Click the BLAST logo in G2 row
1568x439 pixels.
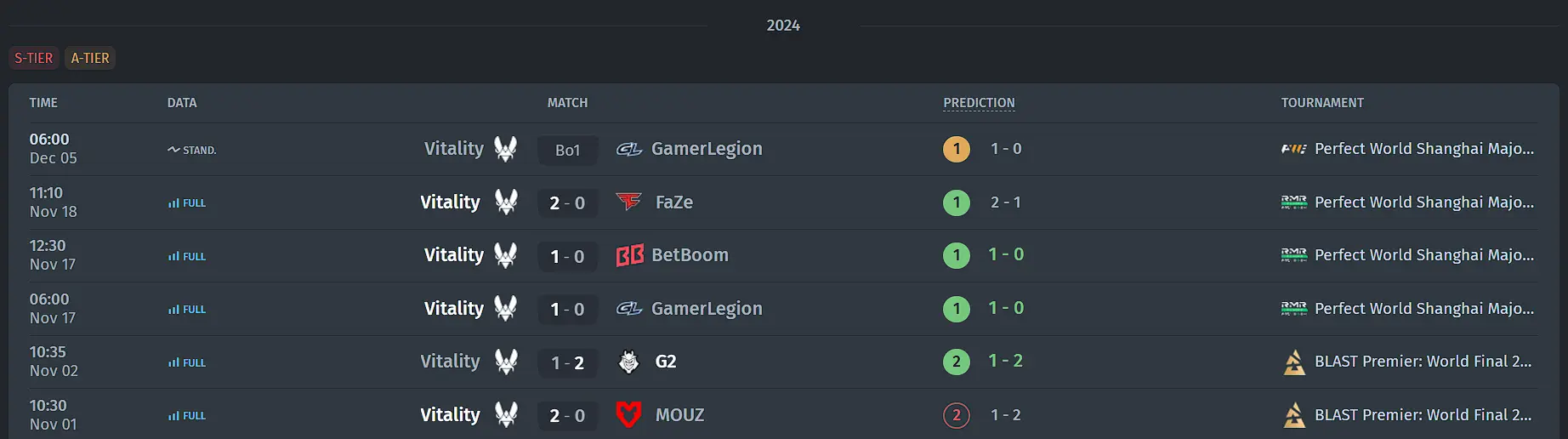[1294, 362]
